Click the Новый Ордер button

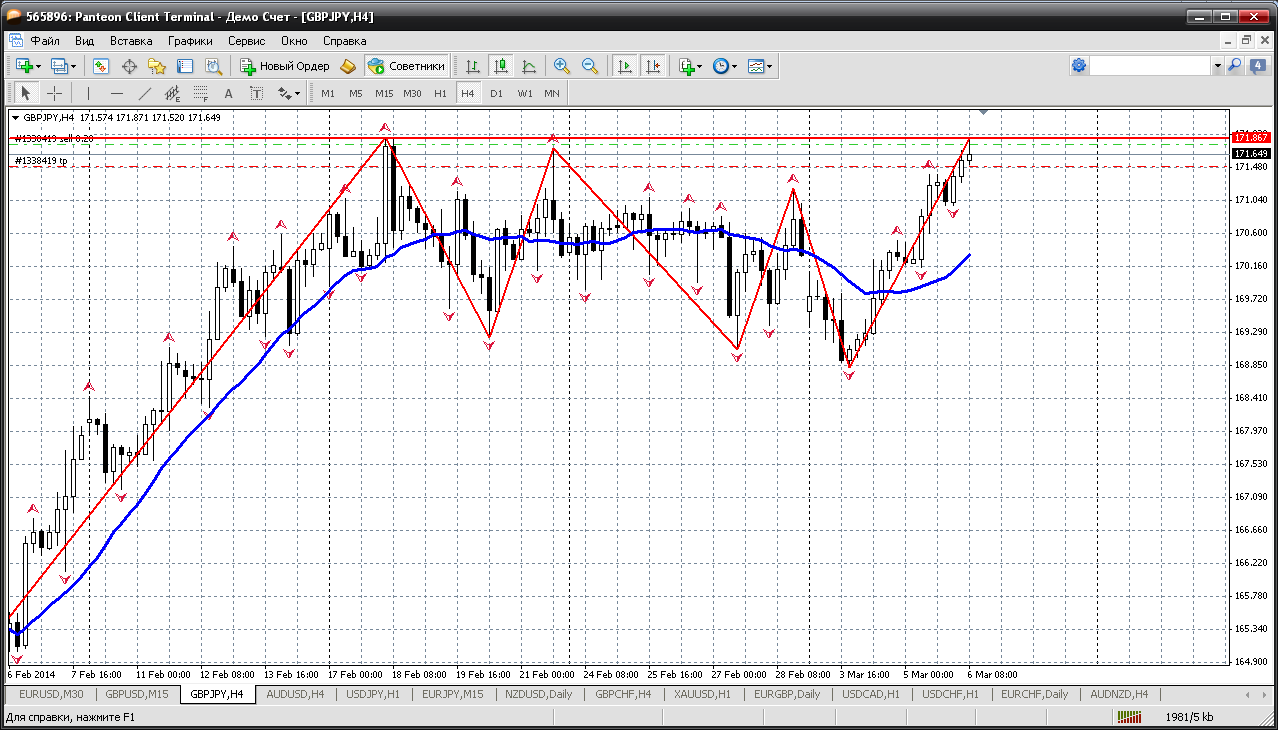pos(285,66)
